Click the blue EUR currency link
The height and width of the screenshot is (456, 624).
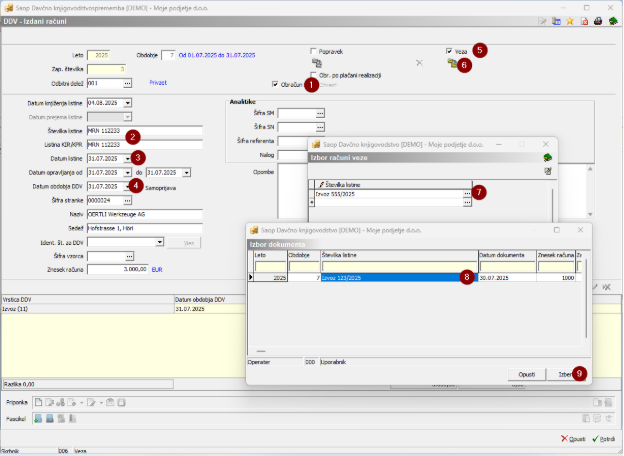(x=157, y=270)
